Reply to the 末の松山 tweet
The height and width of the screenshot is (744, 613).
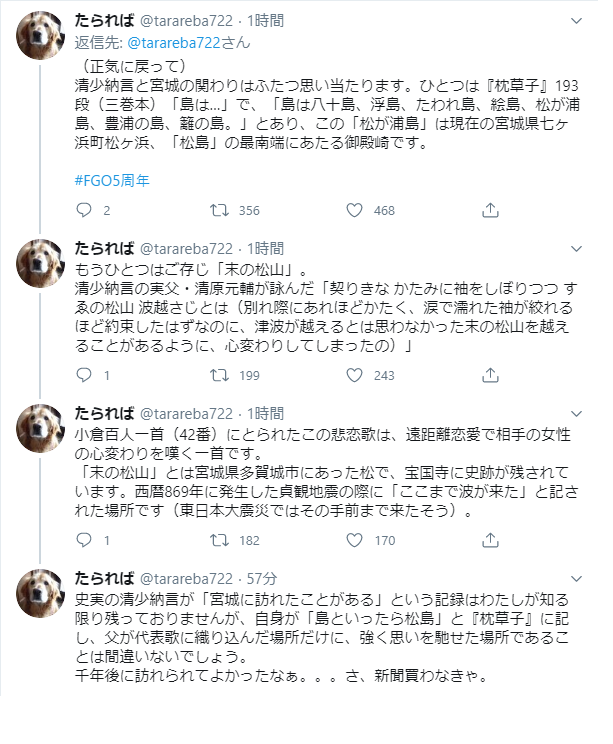[85, 376]
